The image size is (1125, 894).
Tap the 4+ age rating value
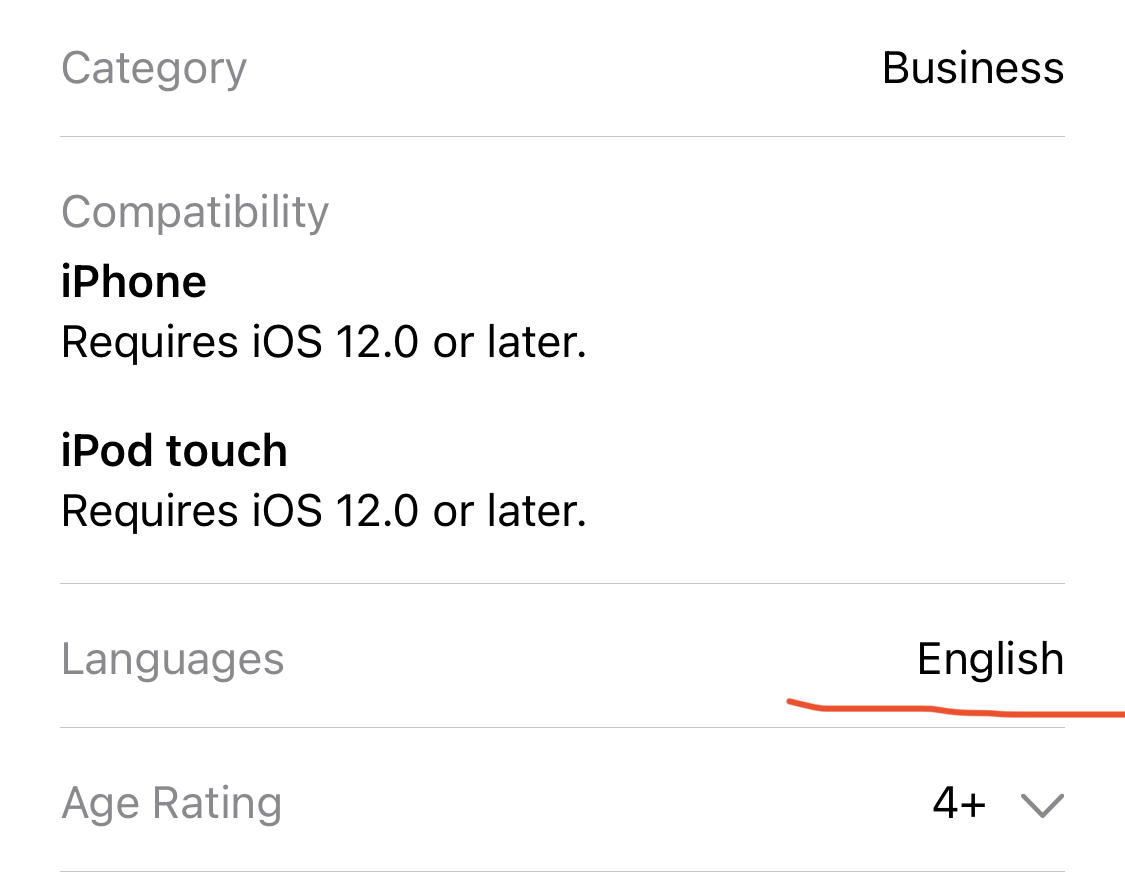click(x=959, y=804)
